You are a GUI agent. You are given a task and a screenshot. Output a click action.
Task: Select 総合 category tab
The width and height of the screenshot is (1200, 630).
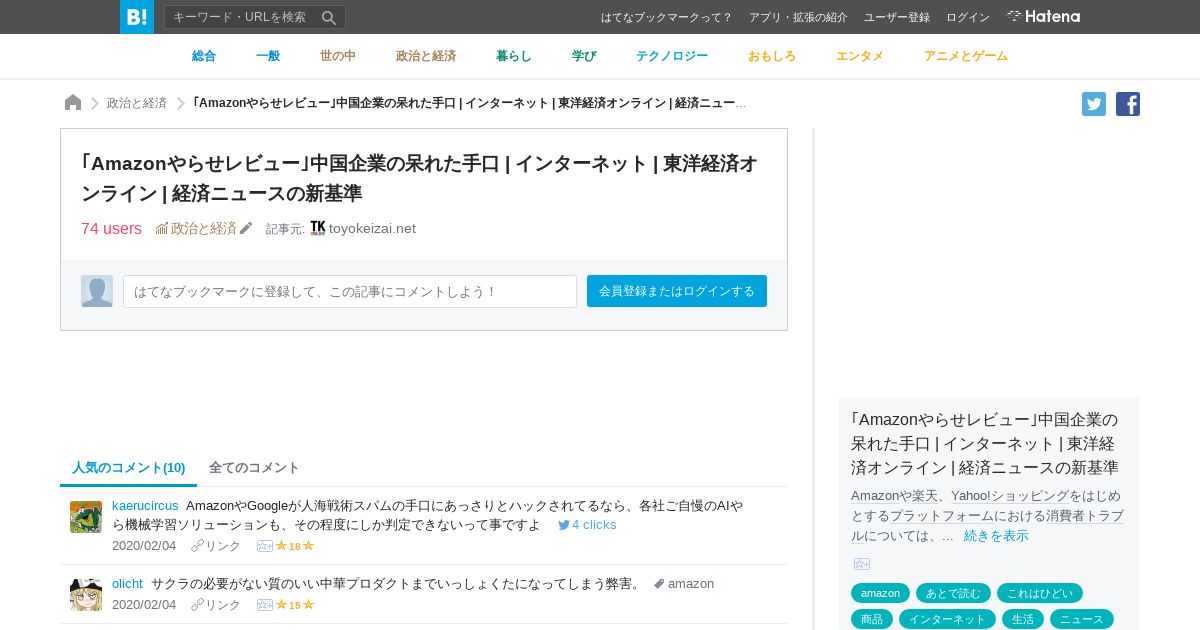point(204,56)
